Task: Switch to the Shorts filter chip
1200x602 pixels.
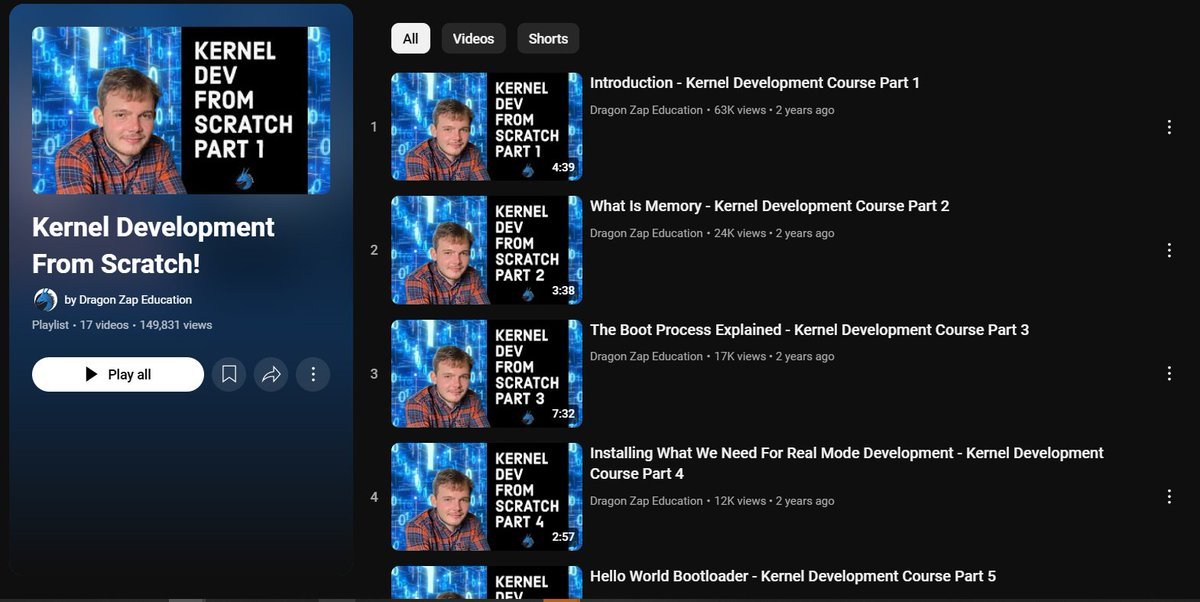Action: (x=548, y=39)
